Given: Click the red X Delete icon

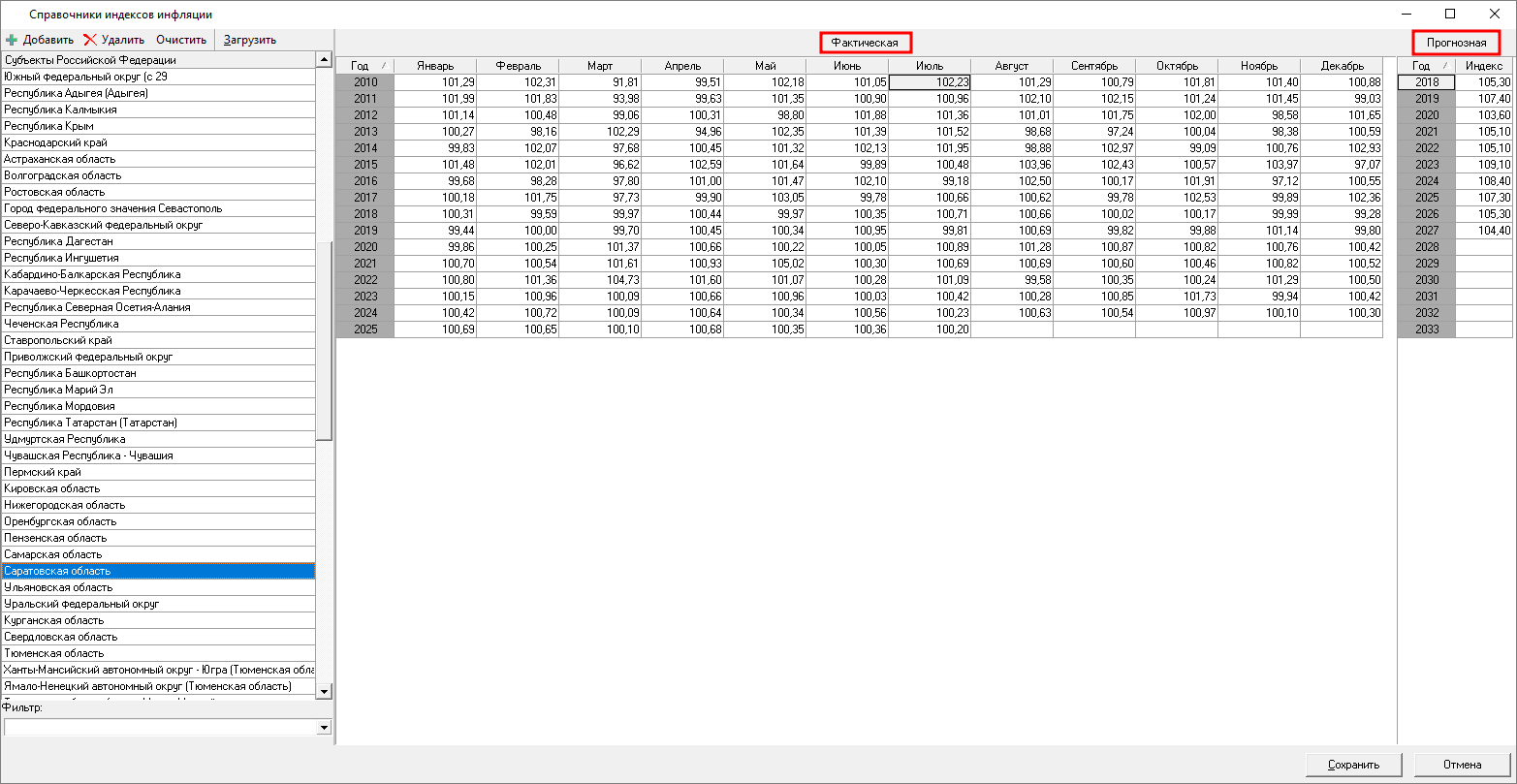Looking at the screenshot, I should pyautogui.click(x=90, y=40).
